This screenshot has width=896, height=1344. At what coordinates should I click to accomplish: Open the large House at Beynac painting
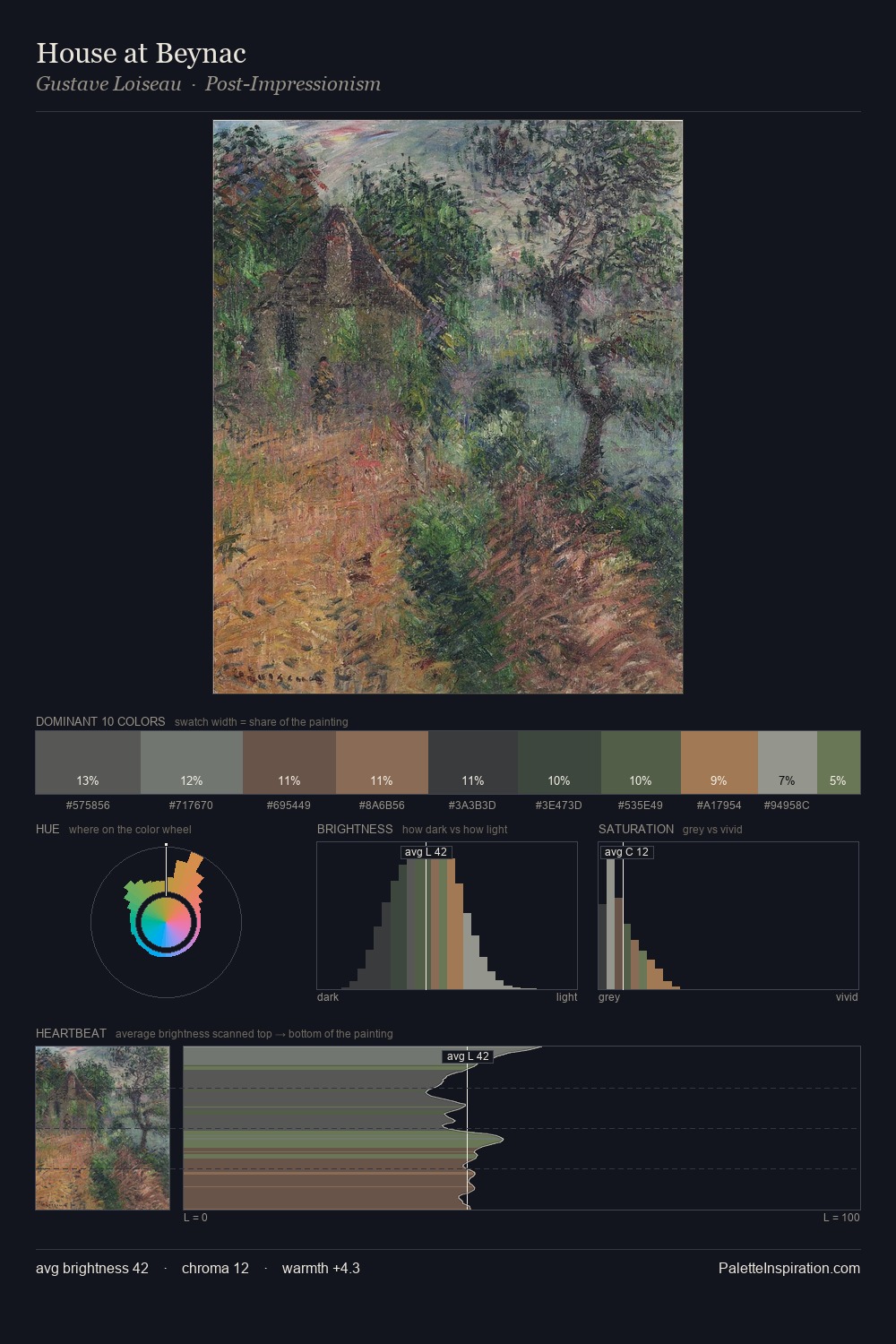tap(448, 407)
